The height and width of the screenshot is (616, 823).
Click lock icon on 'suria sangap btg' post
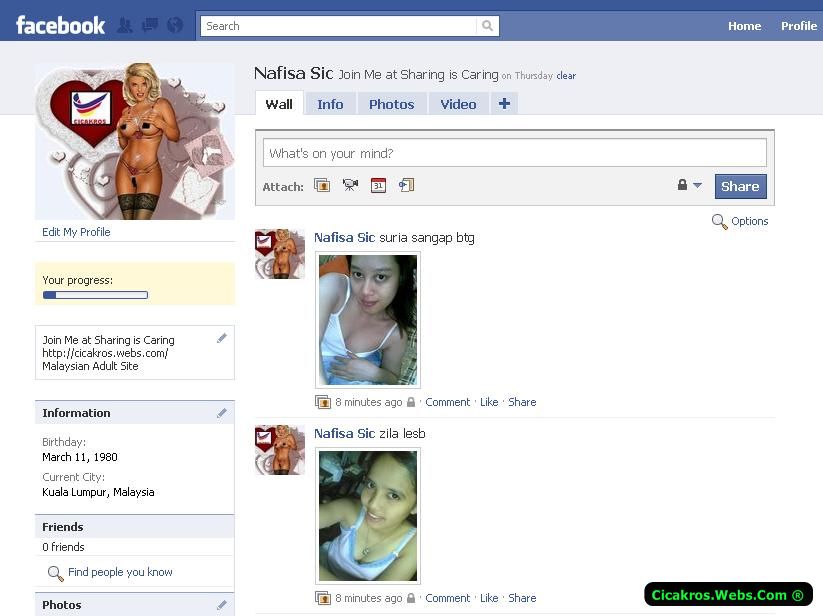click(x=411, y=402)
